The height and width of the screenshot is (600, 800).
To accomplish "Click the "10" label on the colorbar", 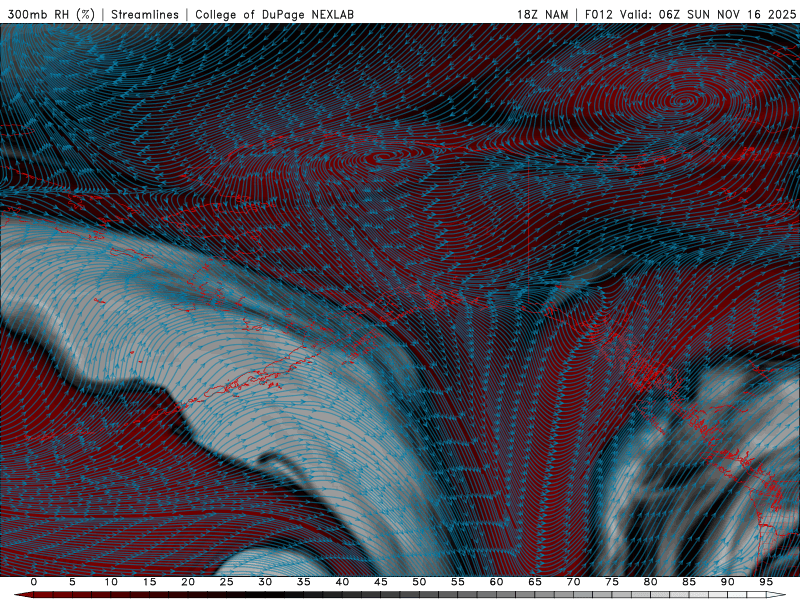I will pos(111,582).
